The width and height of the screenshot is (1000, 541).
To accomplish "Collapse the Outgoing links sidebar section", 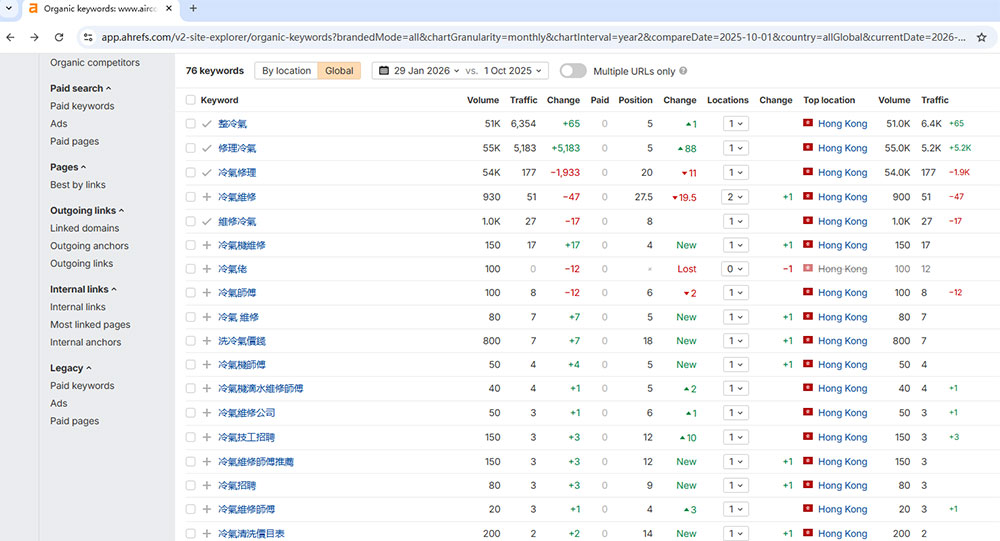I will click(x=87, y=211).
